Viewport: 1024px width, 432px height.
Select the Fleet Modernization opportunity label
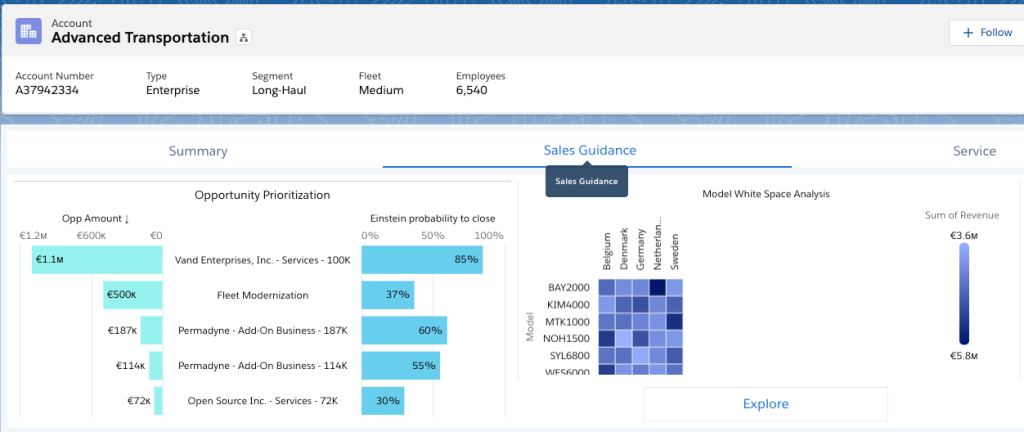click(x=263, y=295)
